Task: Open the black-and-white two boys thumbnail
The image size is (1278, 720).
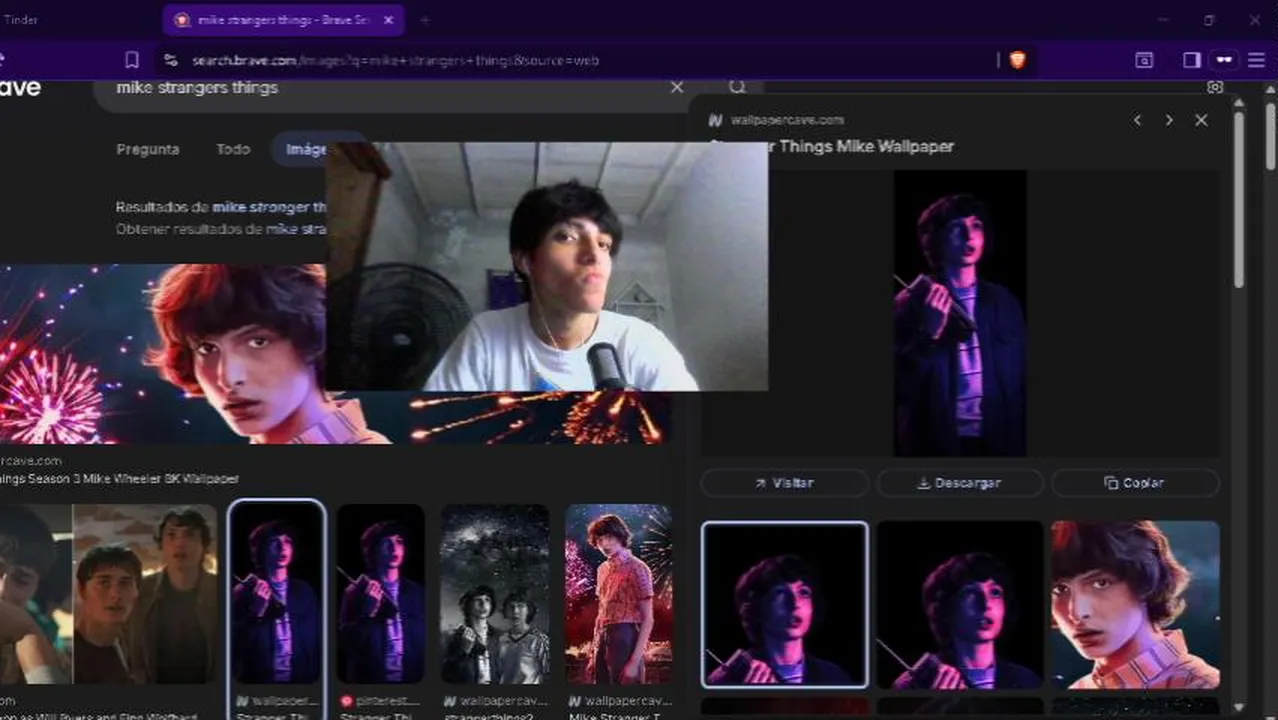Action: (x=495, y=593)
